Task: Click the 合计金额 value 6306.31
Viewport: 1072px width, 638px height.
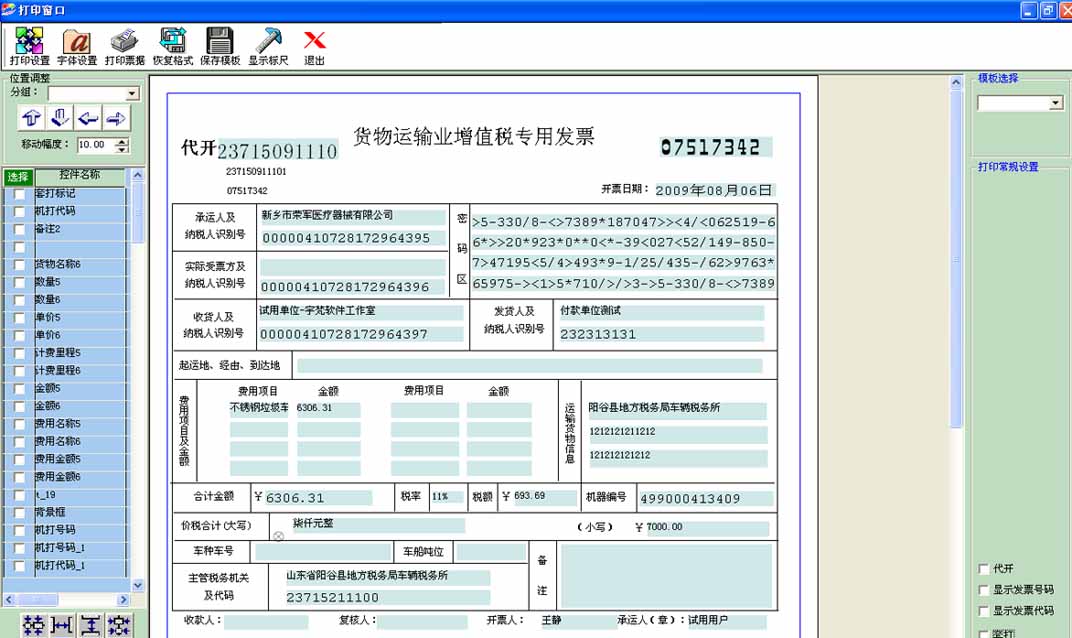Action: (317, 498)
